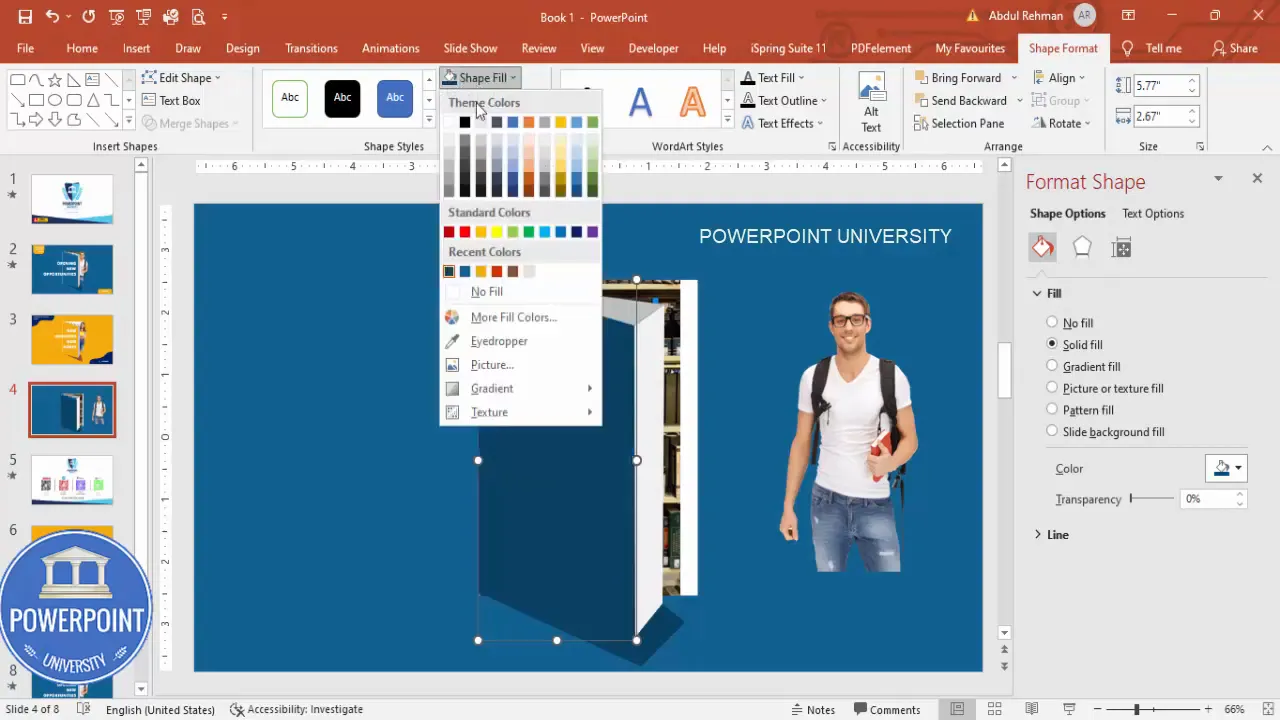Open the Animations ribbon tab
This screenshot has width=1280, height=720.
pyautogui.click(x=390, y=48)
